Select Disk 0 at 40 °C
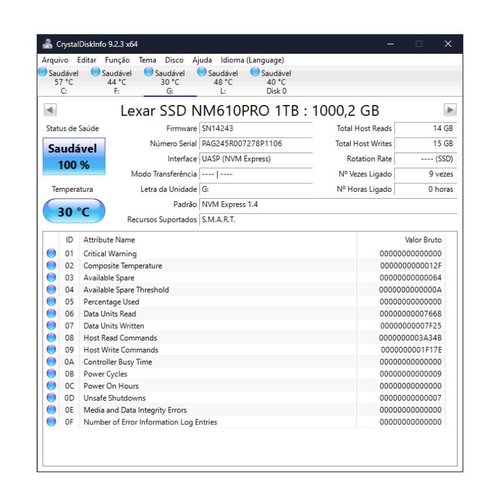The width and height of the screenshot is (500, 500). click(x=276, y=82)
